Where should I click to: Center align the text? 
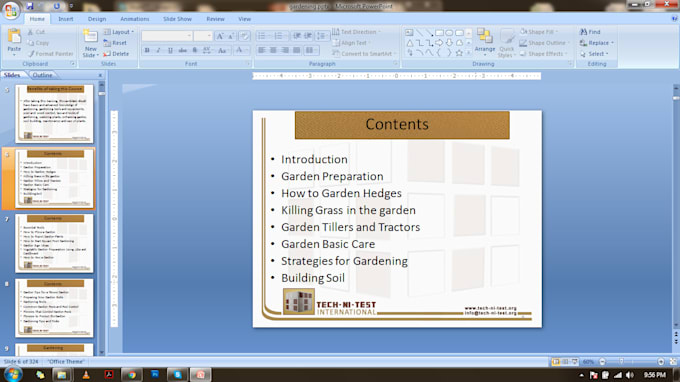pyautogui.click(x=273, y=50)
